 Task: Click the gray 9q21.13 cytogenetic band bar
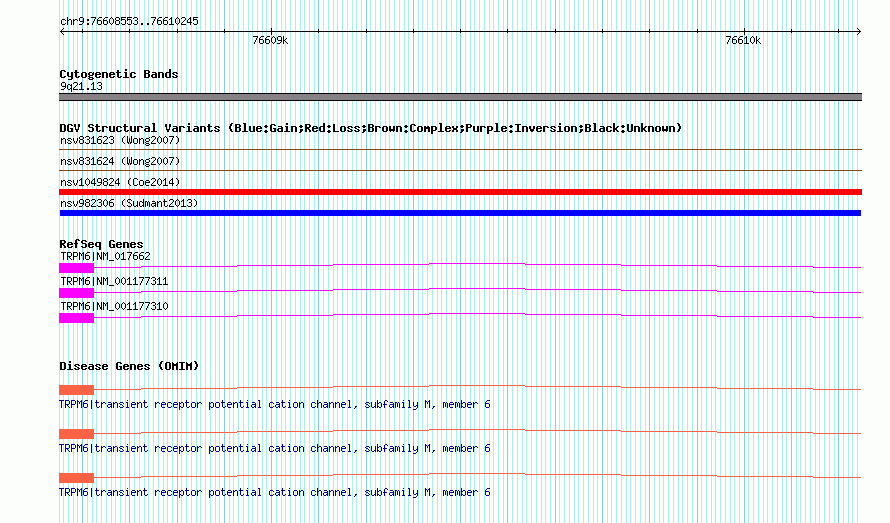(460, 97)
